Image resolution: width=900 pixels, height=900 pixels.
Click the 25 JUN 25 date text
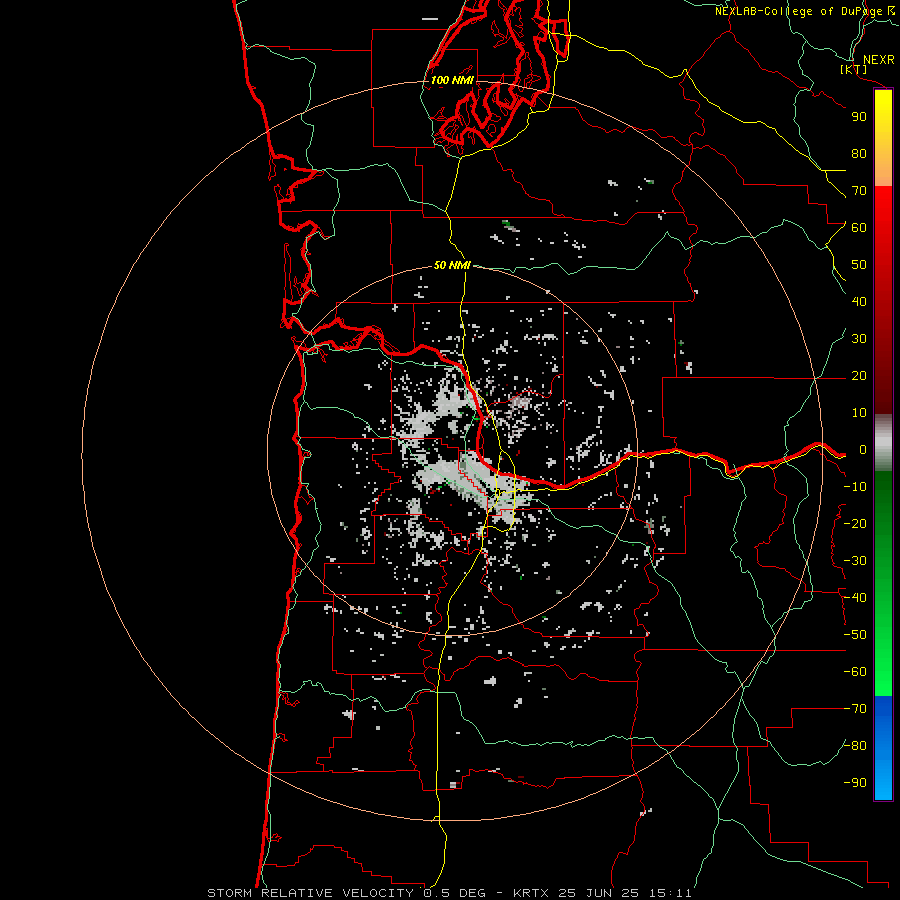tap(599, 893)
